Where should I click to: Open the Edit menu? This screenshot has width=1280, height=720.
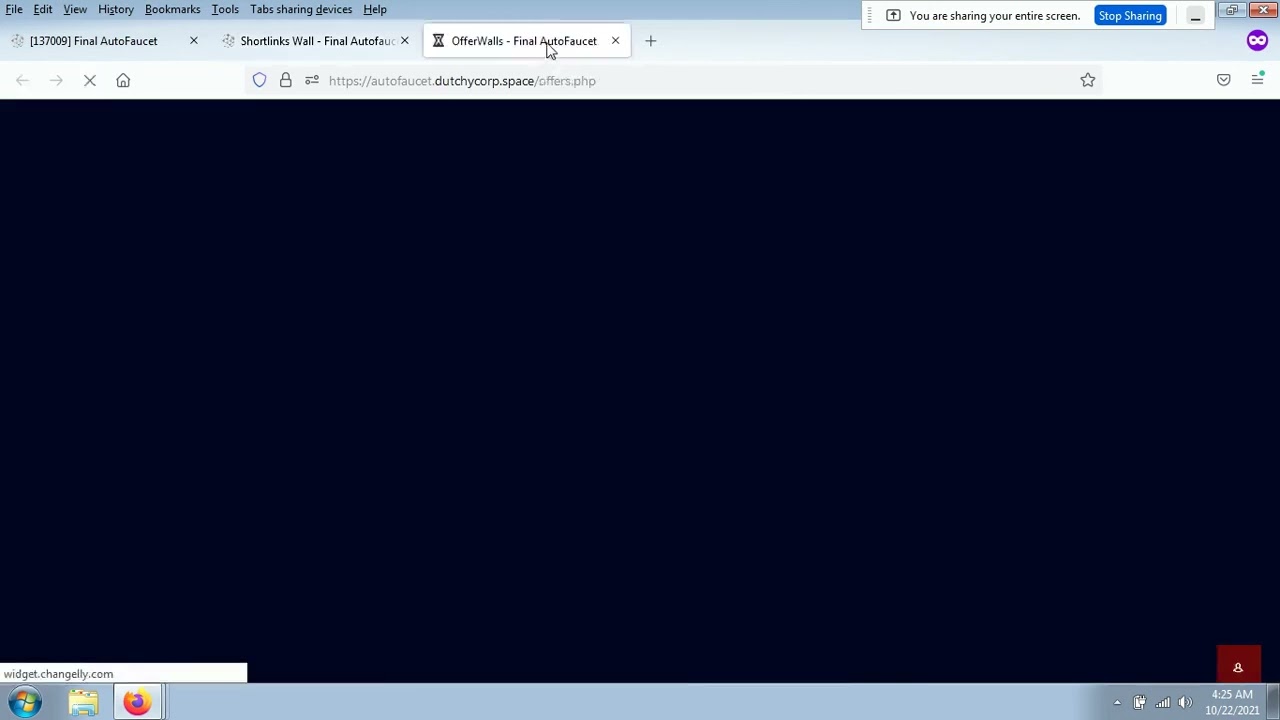pyautogui.click(x=43, y=9)
